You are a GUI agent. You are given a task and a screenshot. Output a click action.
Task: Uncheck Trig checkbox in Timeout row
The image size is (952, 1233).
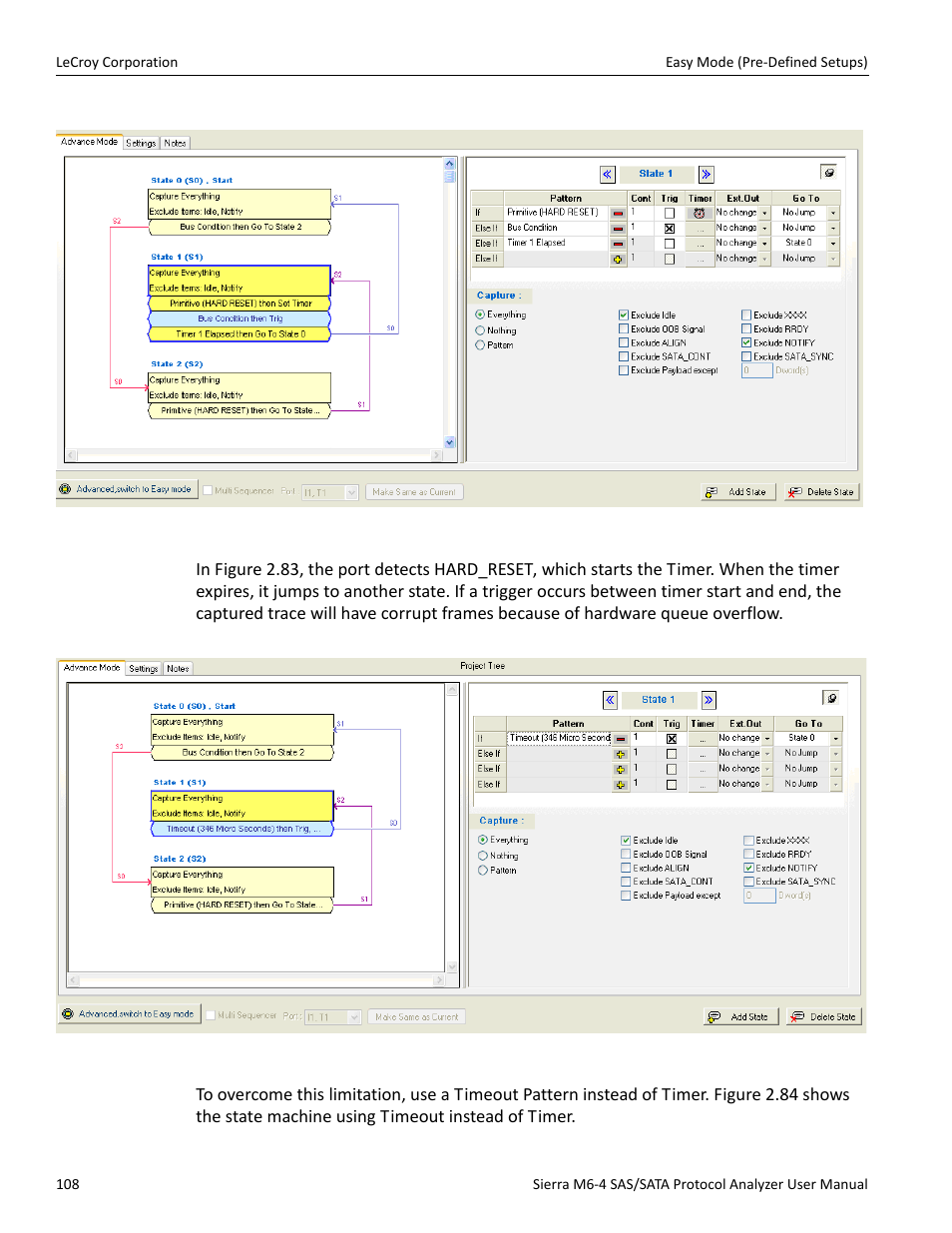coord(672,739)
